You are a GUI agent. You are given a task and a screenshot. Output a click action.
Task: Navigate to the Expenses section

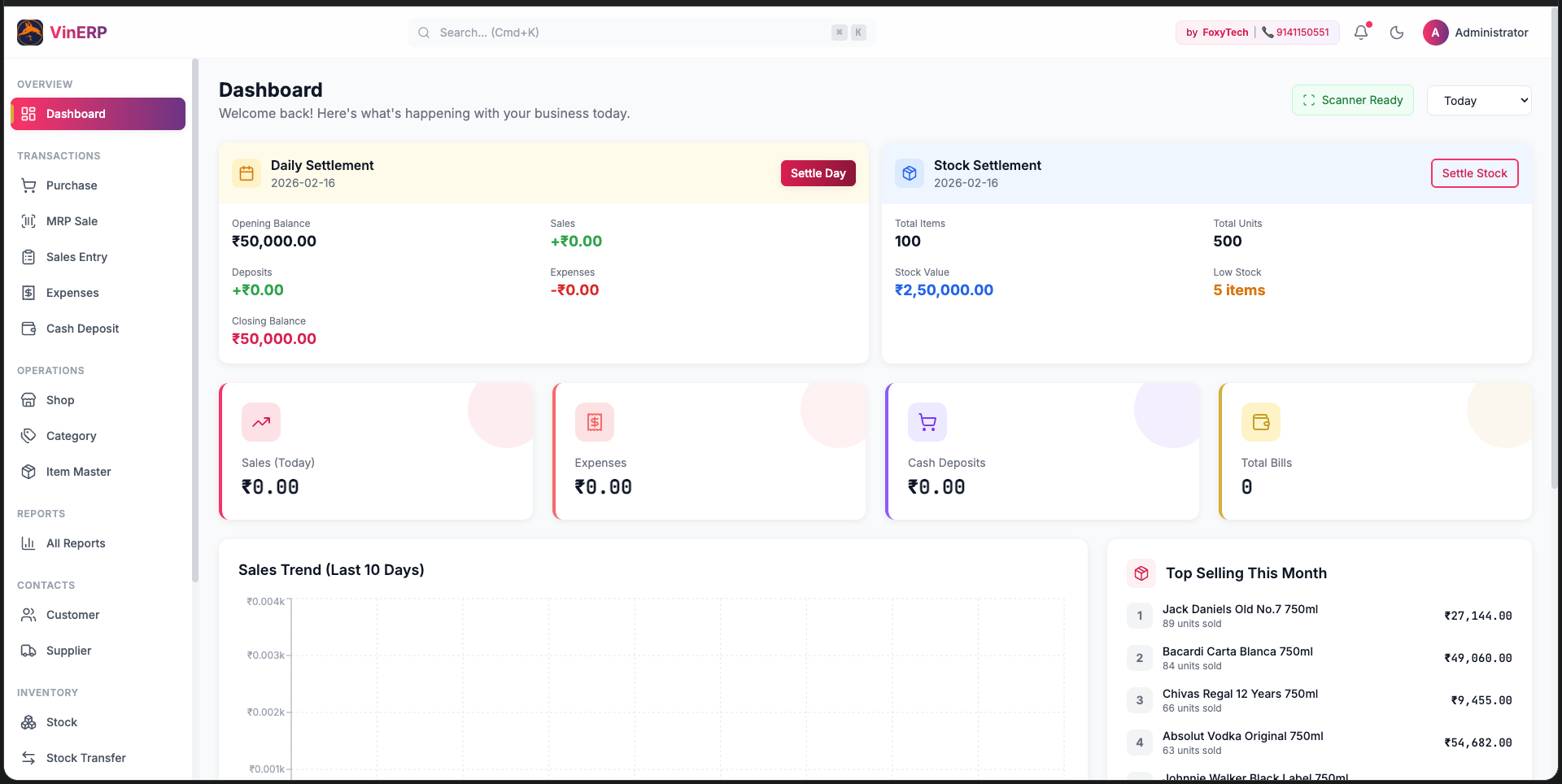29,293
